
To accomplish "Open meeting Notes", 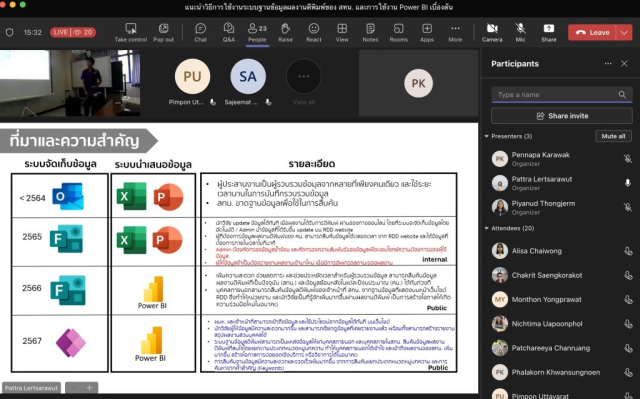I will (x=370, y=33).
